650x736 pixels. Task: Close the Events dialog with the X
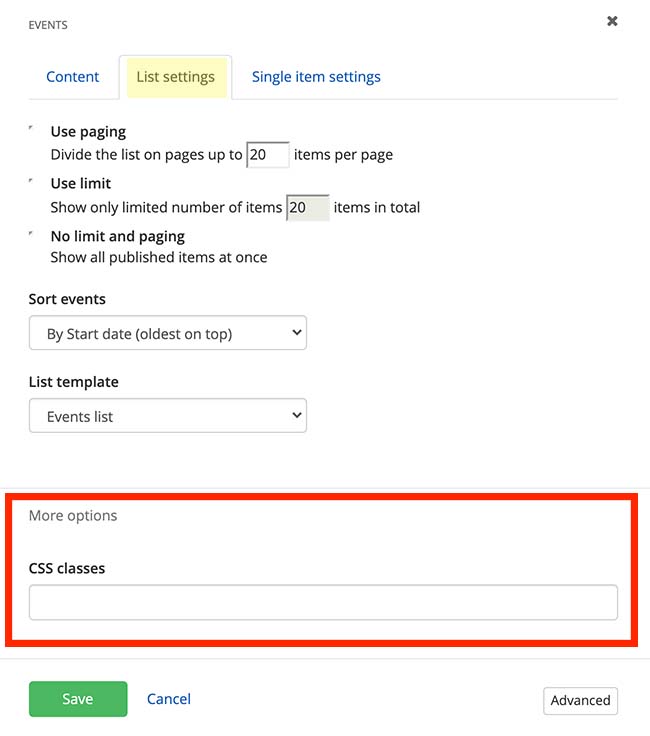point(612,21)
